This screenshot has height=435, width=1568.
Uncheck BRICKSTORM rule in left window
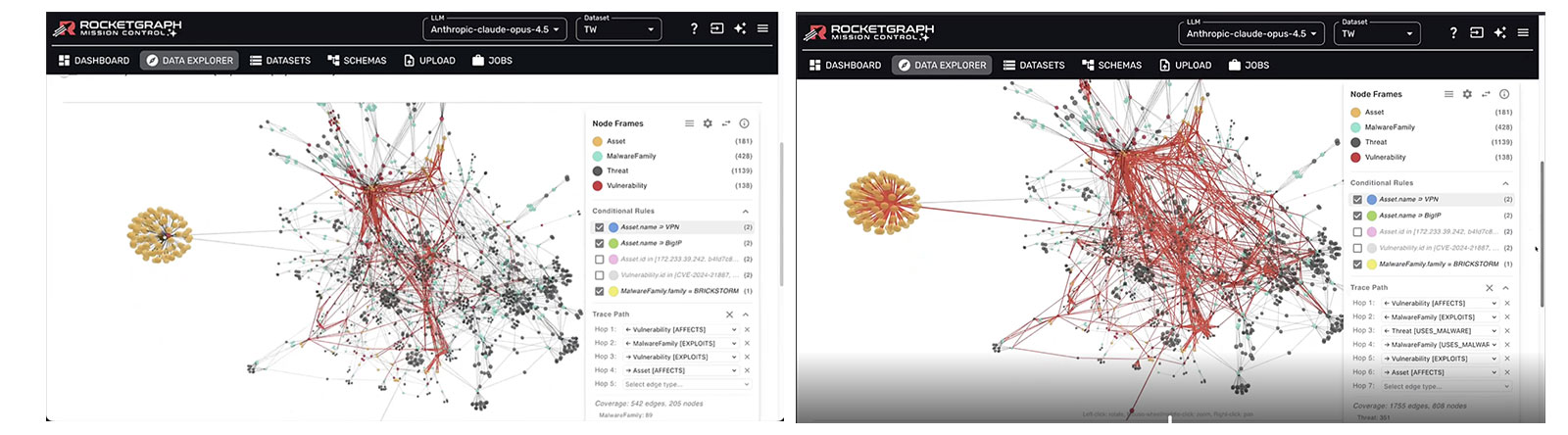599,291
